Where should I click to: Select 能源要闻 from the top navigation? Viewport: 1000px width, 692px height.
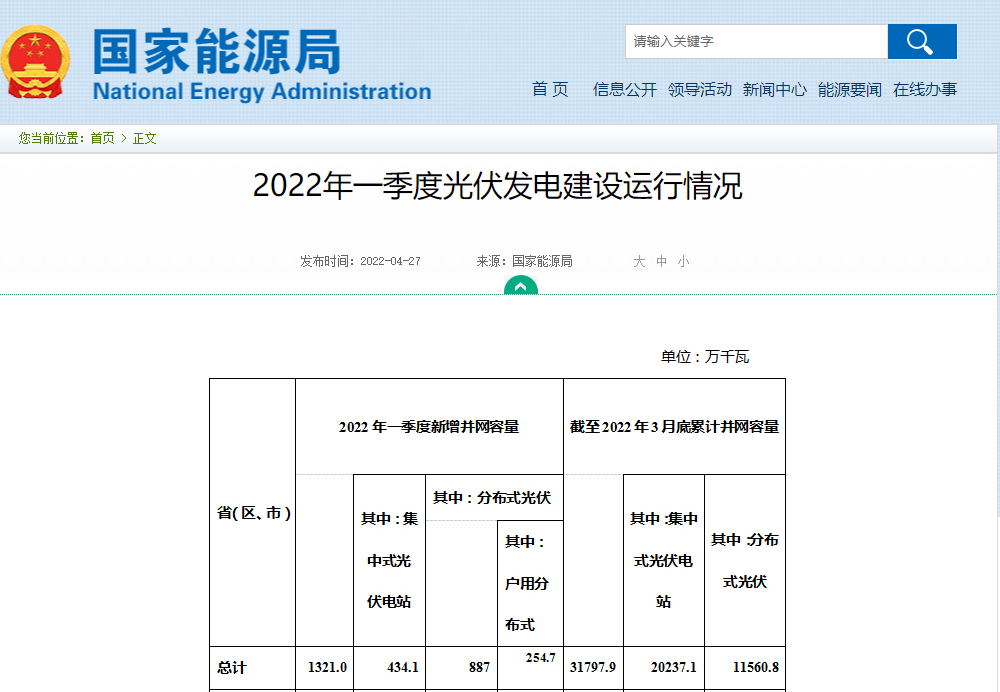pos(850,89)
